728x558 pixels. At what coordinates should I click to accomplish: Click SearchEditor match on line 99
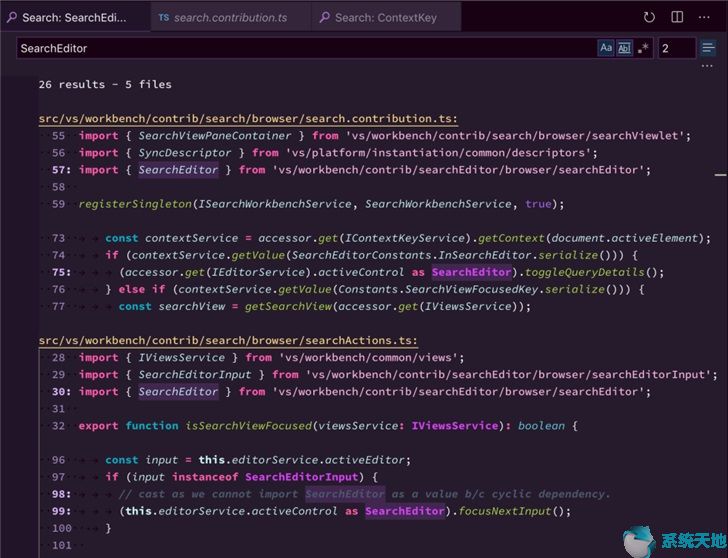click(405, 511)
